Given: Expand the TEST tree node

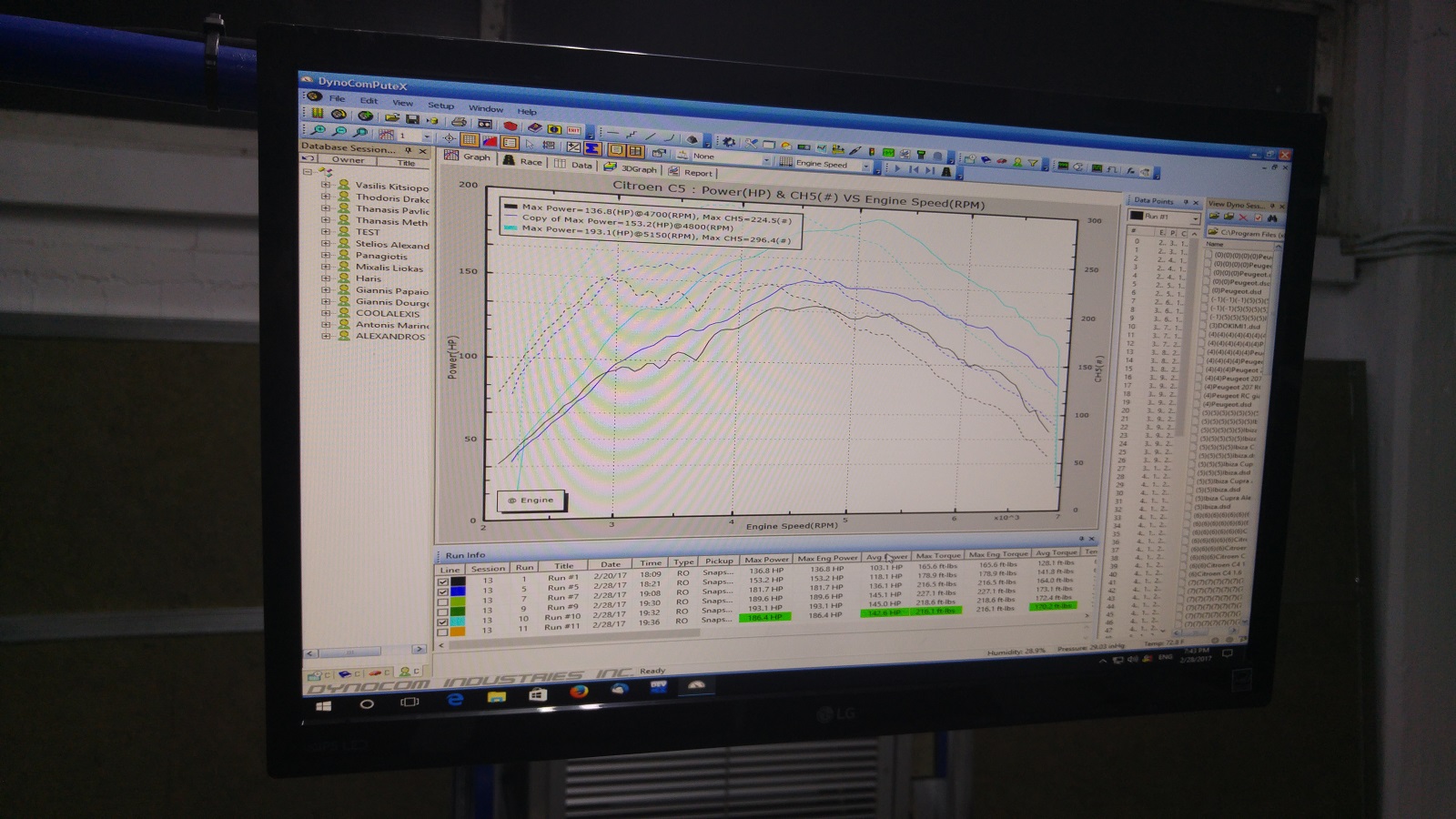Looking at the screenshot, I should coord(325,231).
